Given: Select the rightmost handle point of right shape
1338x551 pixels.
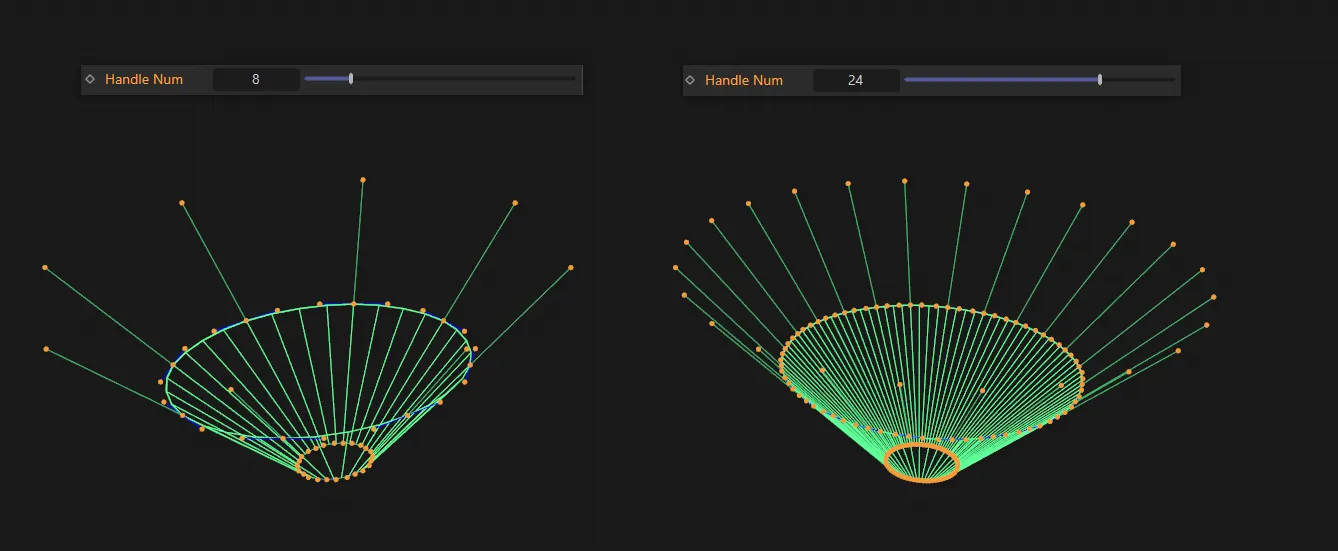Looking at the screenshot, I should [x=1214, y=297].
